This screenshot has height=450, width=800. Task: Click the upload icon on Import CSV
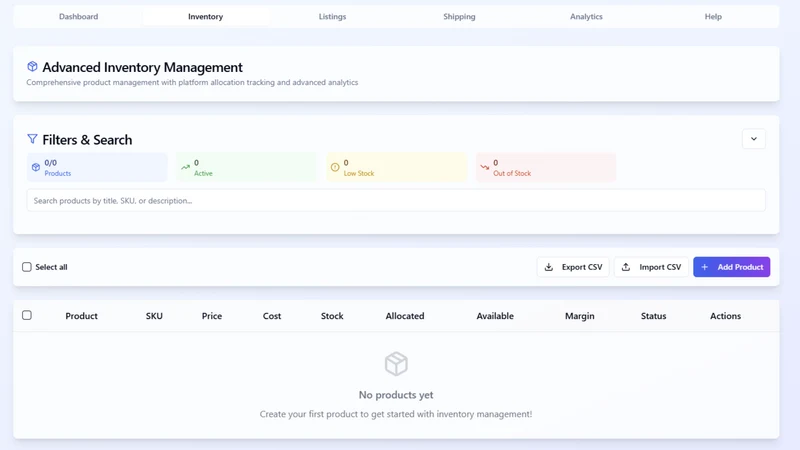(626, 267)
